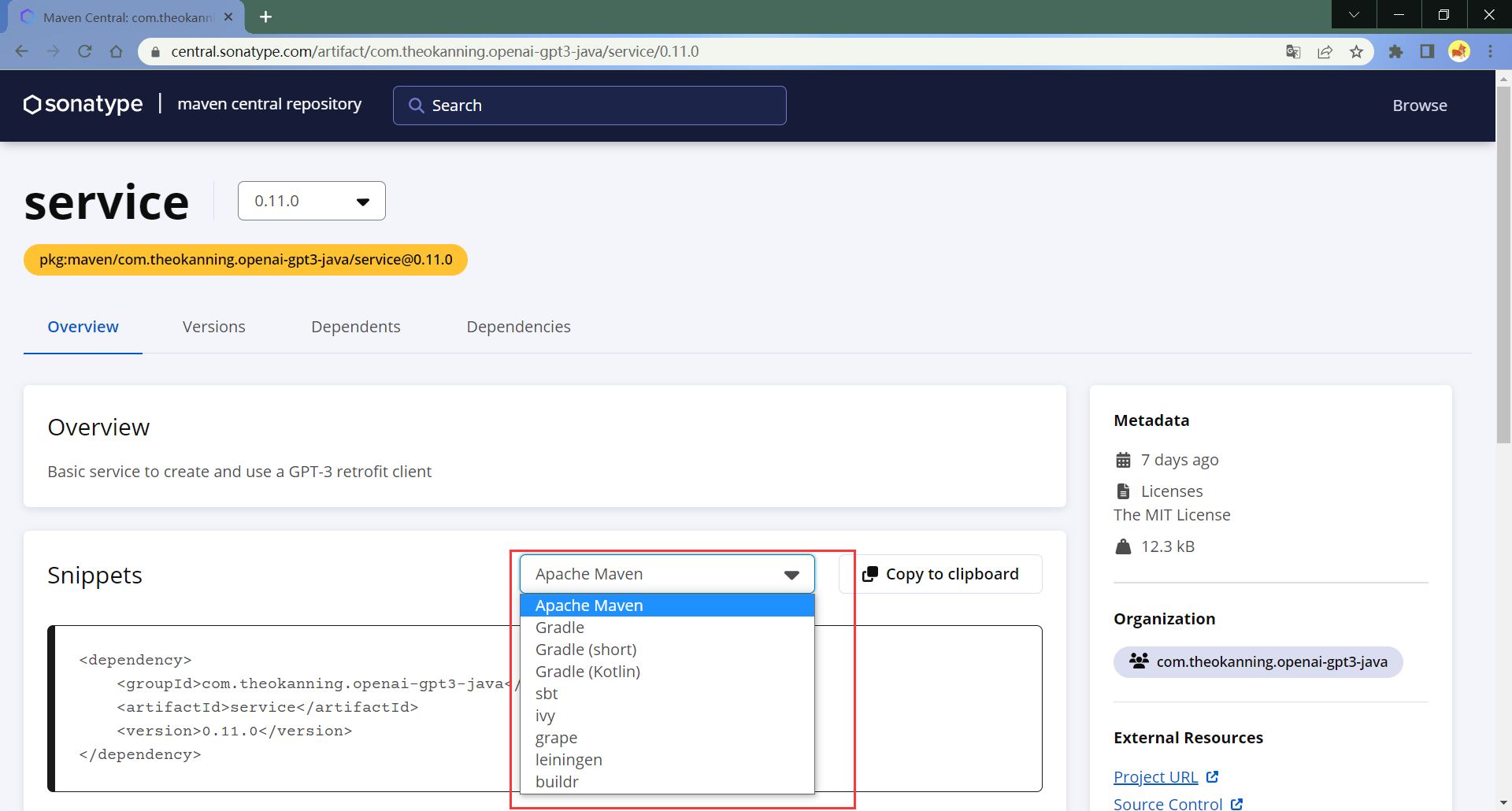
Task: Open the Project URL link
Action: point(1155,777)
